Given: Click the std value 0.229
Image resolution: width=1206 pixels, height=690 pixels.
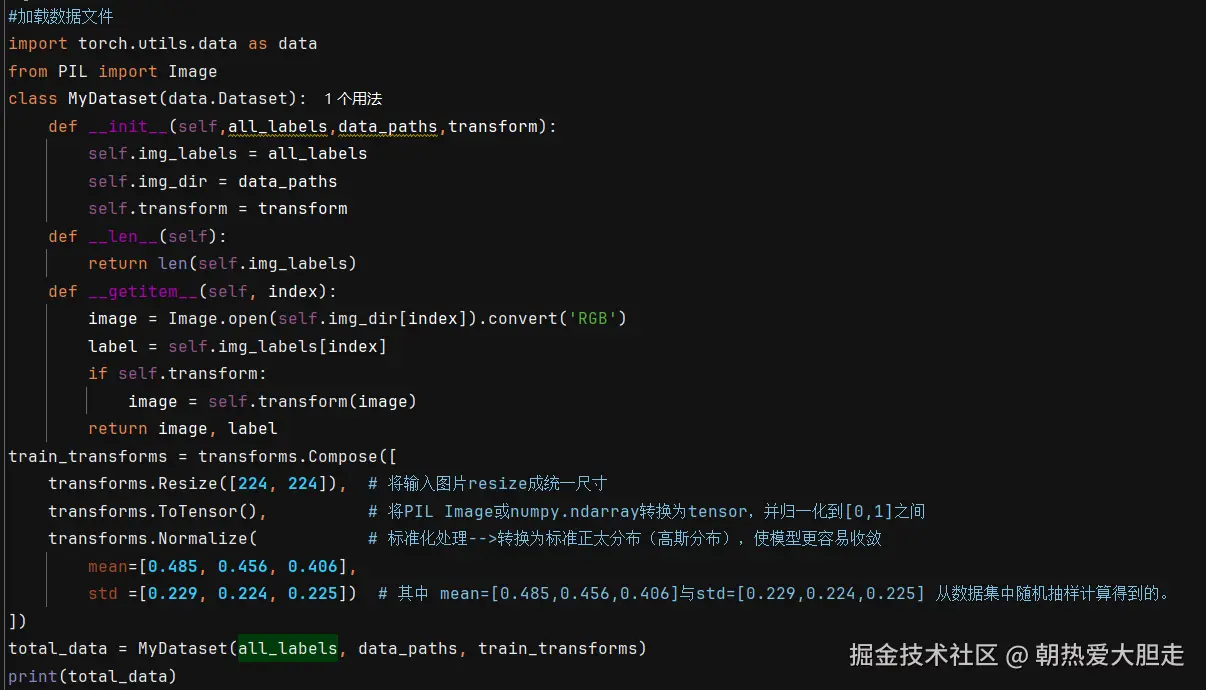Looking at the screenshot, I should (173, 593).
